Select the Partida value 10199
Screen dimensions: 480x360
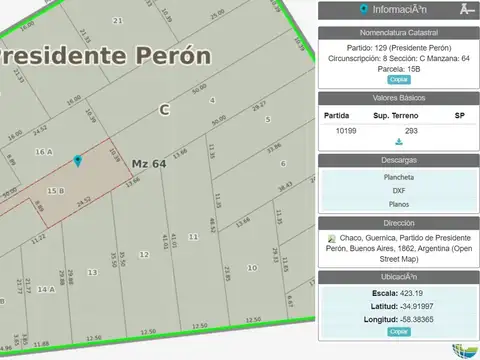click(x=346, y=131)
